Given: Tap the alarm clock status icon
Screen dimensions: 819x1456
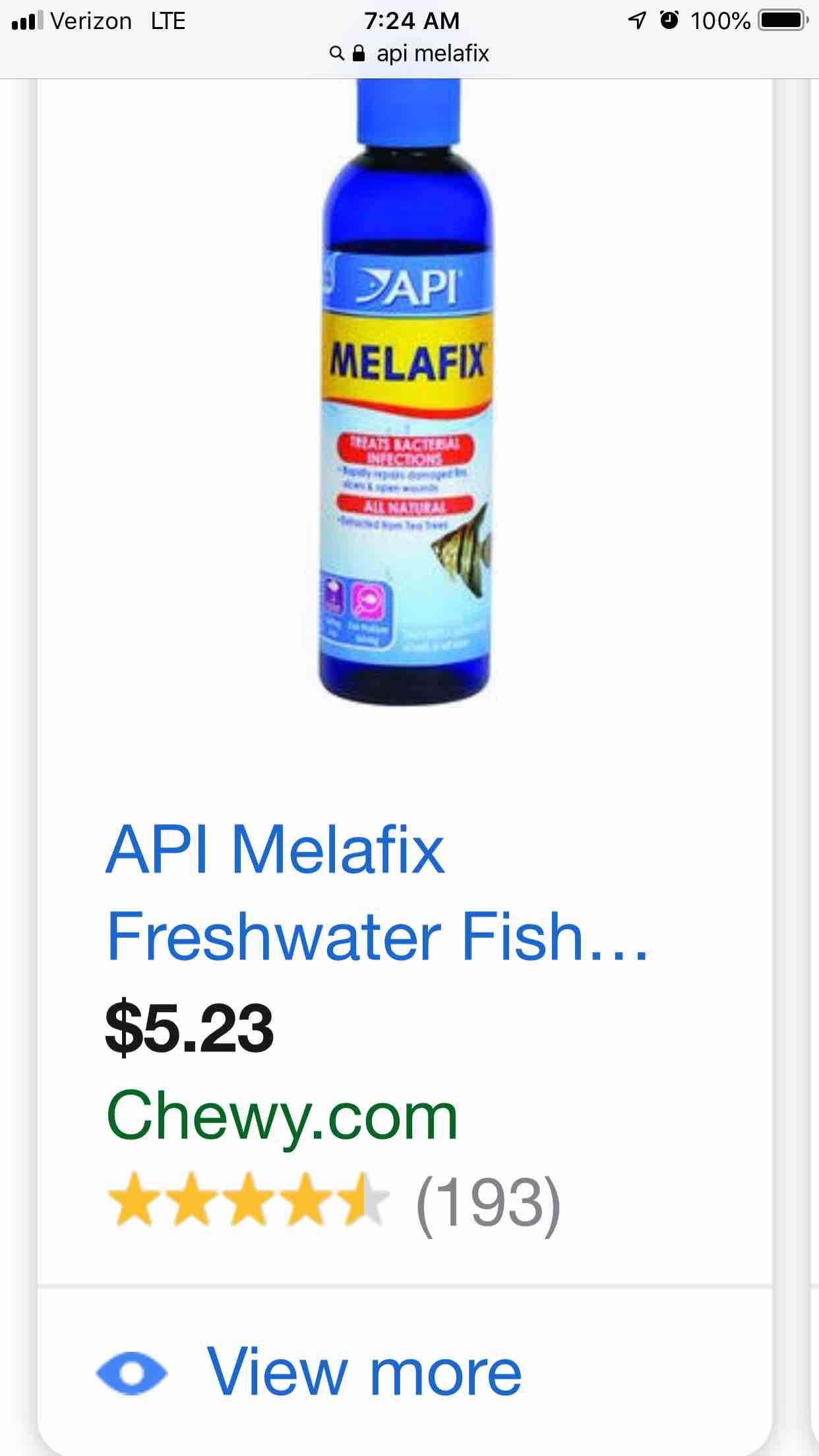Looking at the screenshot, I should (669, 20).
